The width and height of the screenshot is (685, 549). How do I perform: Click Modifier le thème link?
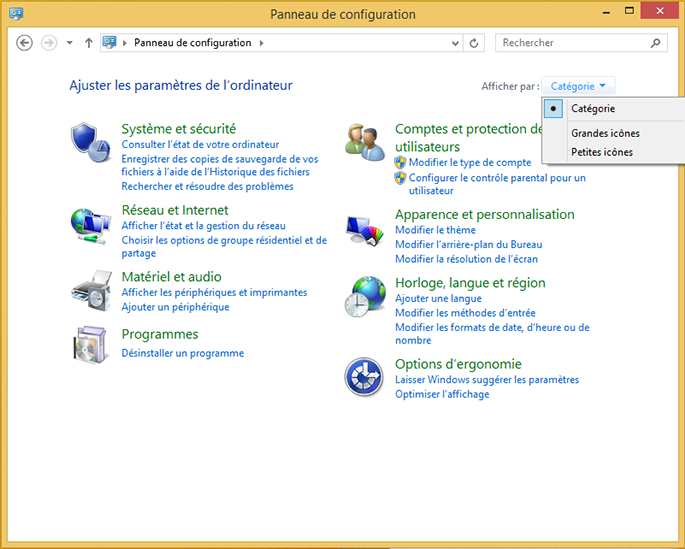click(436, 230)
